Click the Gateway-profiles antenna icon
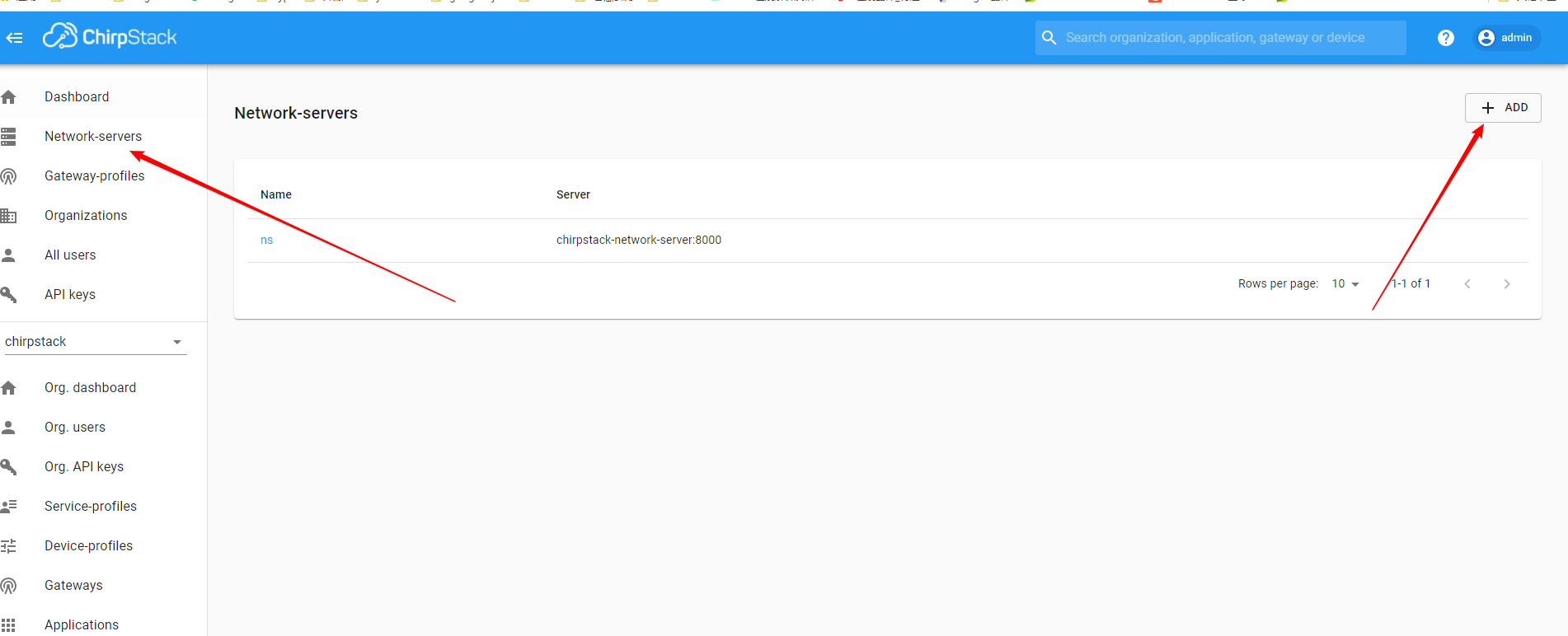Screen dimensions: 1568x636 click(x=9, y=176)
